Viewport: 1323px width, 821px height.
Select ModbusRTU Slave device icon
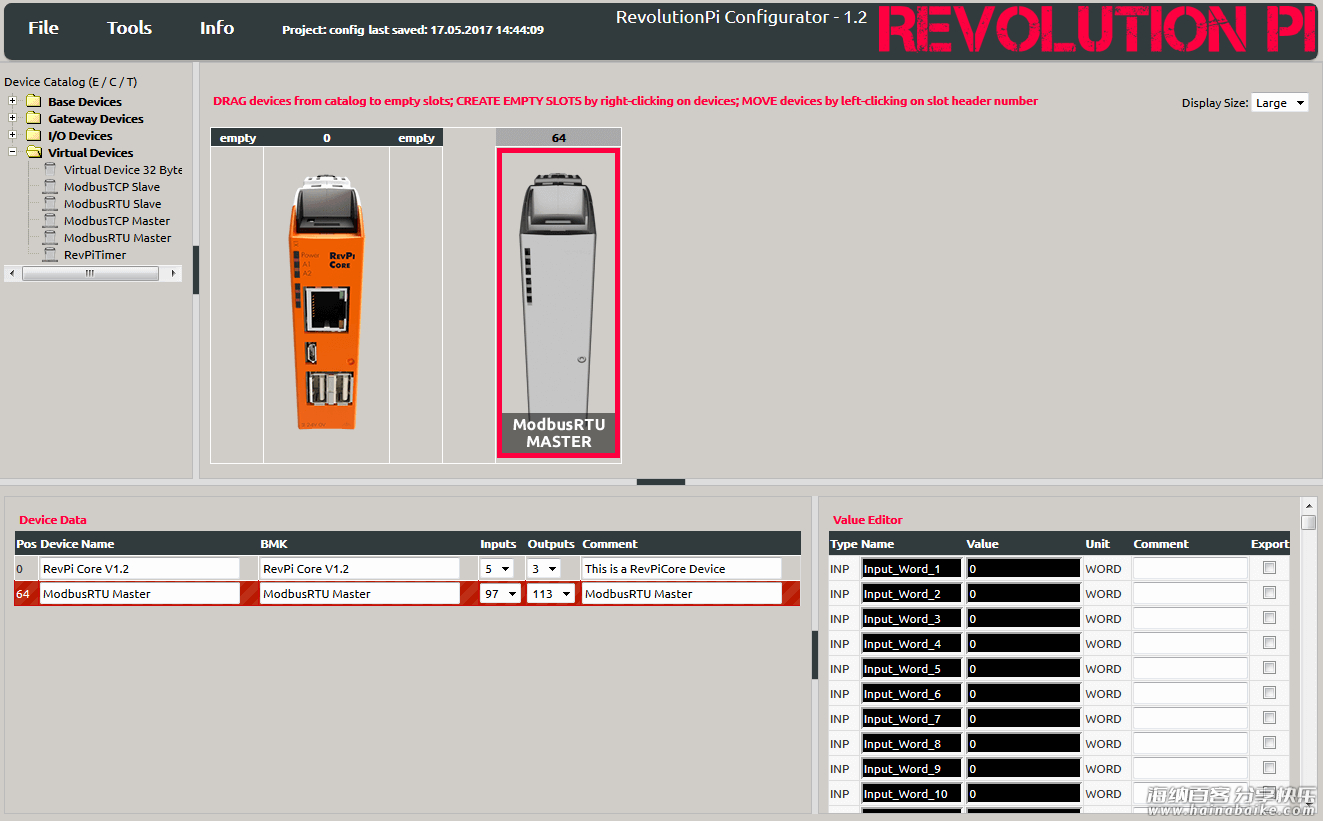(51, 204)
